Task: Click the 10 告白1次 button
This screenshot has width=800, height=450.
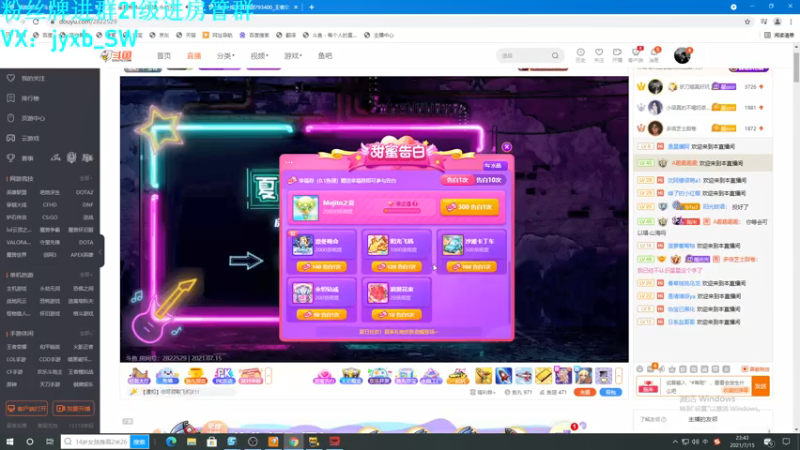Action: click(396, 315)
